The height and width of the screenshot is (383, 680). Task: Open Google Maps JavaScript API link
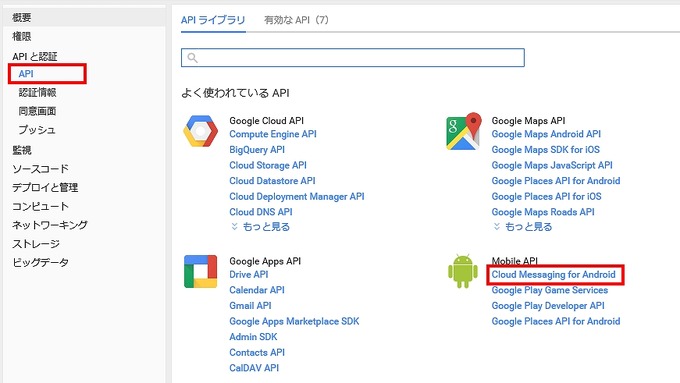[552, 165]
